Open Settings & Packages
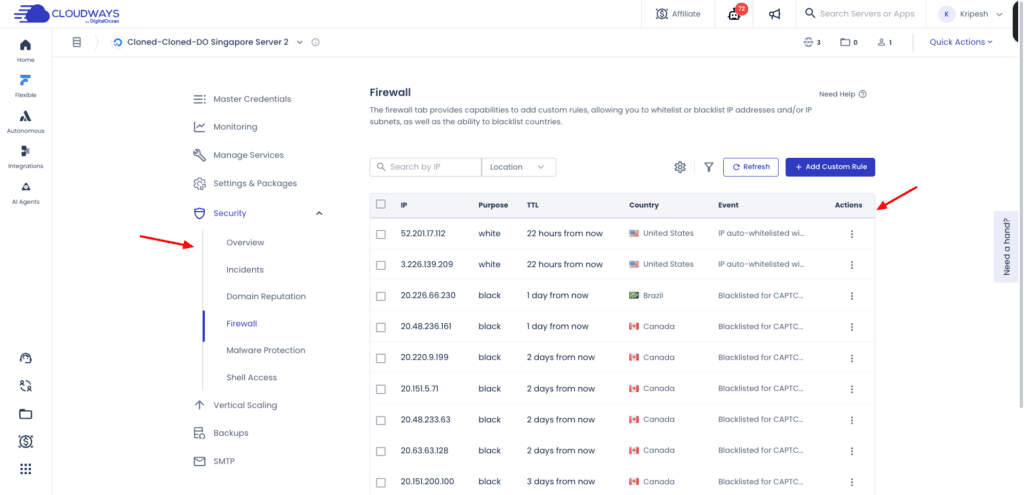The image size is (1024, 495). [245, 184]
